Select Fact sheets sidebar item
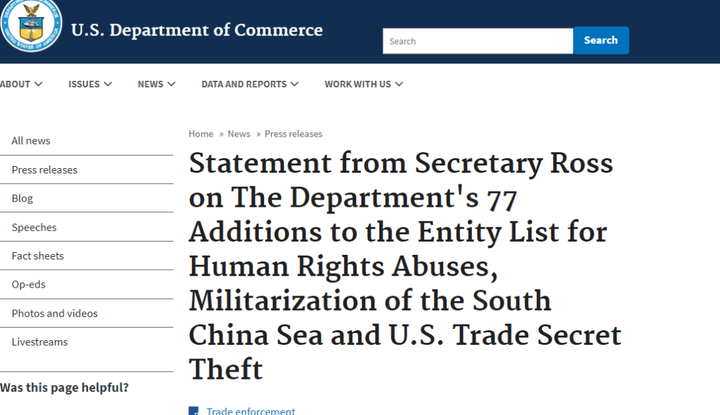720x415 pixels. [86, 256]
